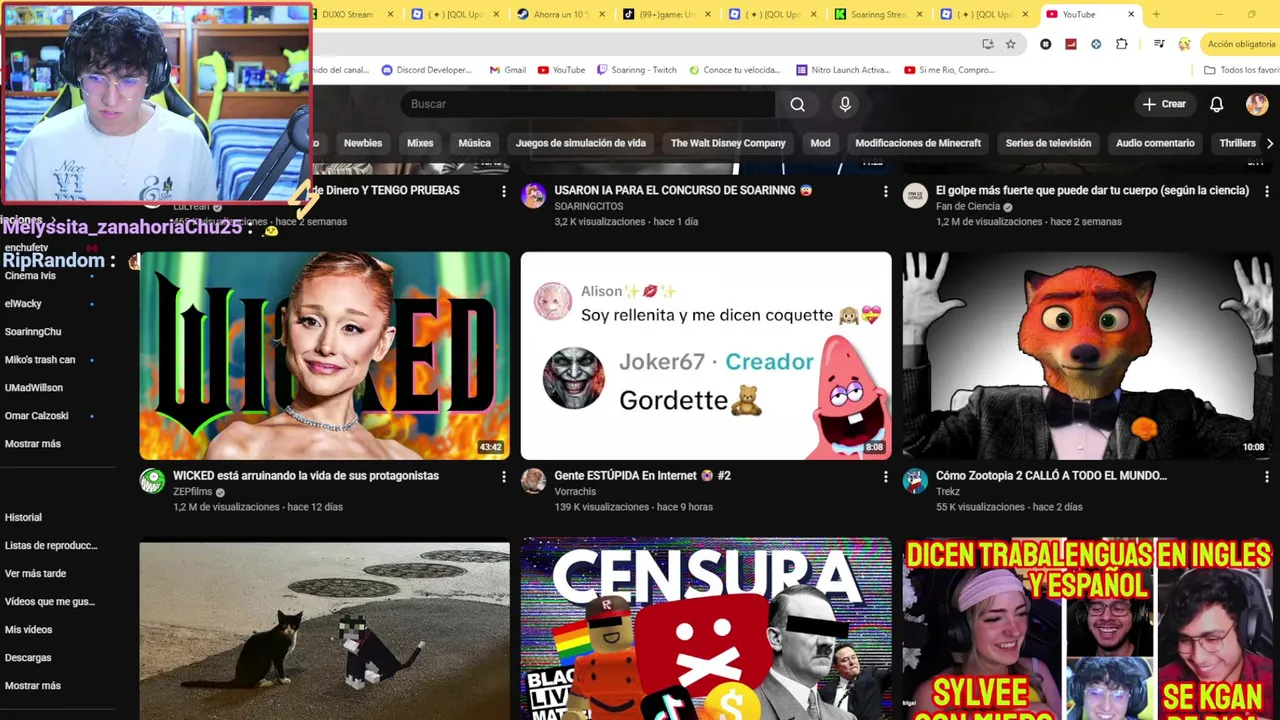Image resolution: width=1280 pixels, height=720 pixels.
Task: Focus the Buscar search field
Action: [x=588, y=104]
